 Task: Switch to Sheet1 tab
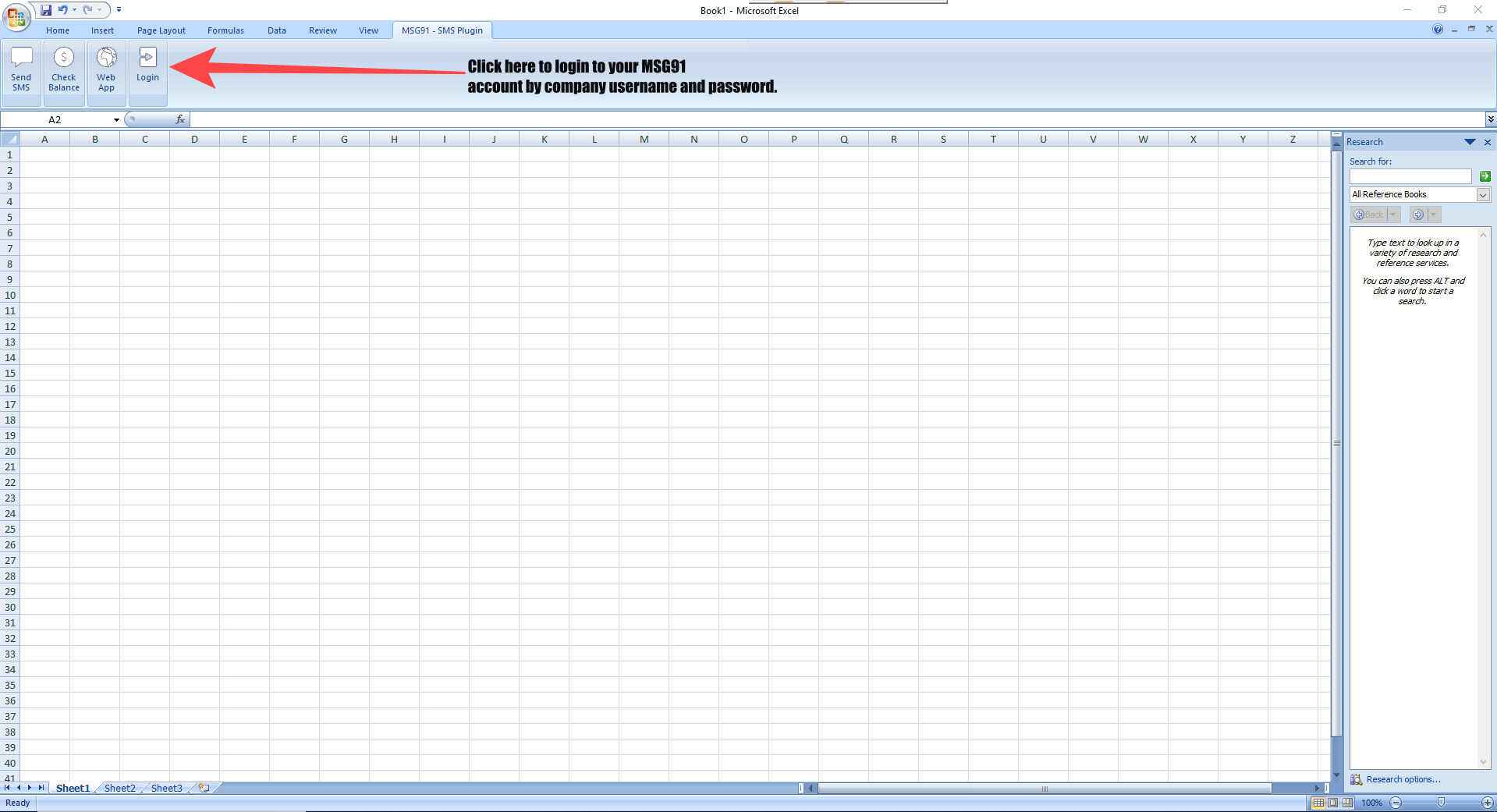pyautogui.click(x=73, y=788)
